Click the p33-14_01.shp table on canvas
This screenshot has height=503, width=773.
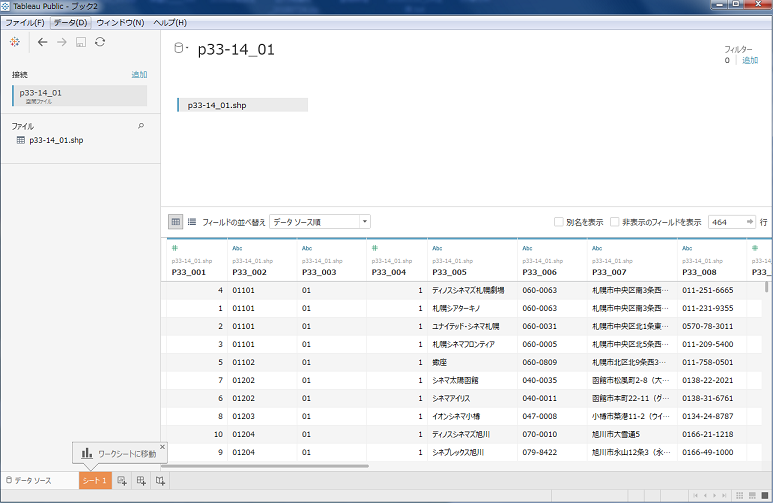[x=243, y=105]
